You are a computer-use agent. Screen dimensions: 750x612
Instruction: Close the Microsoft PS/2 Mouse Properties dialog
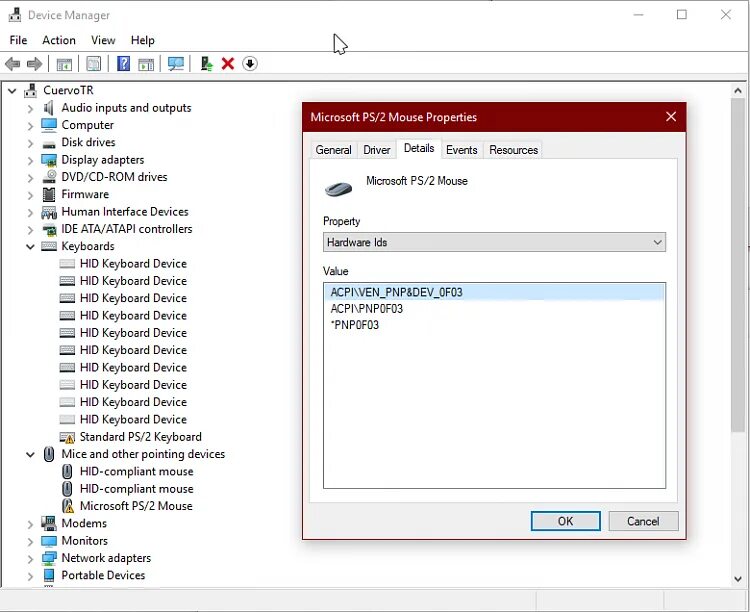(671, 117)
